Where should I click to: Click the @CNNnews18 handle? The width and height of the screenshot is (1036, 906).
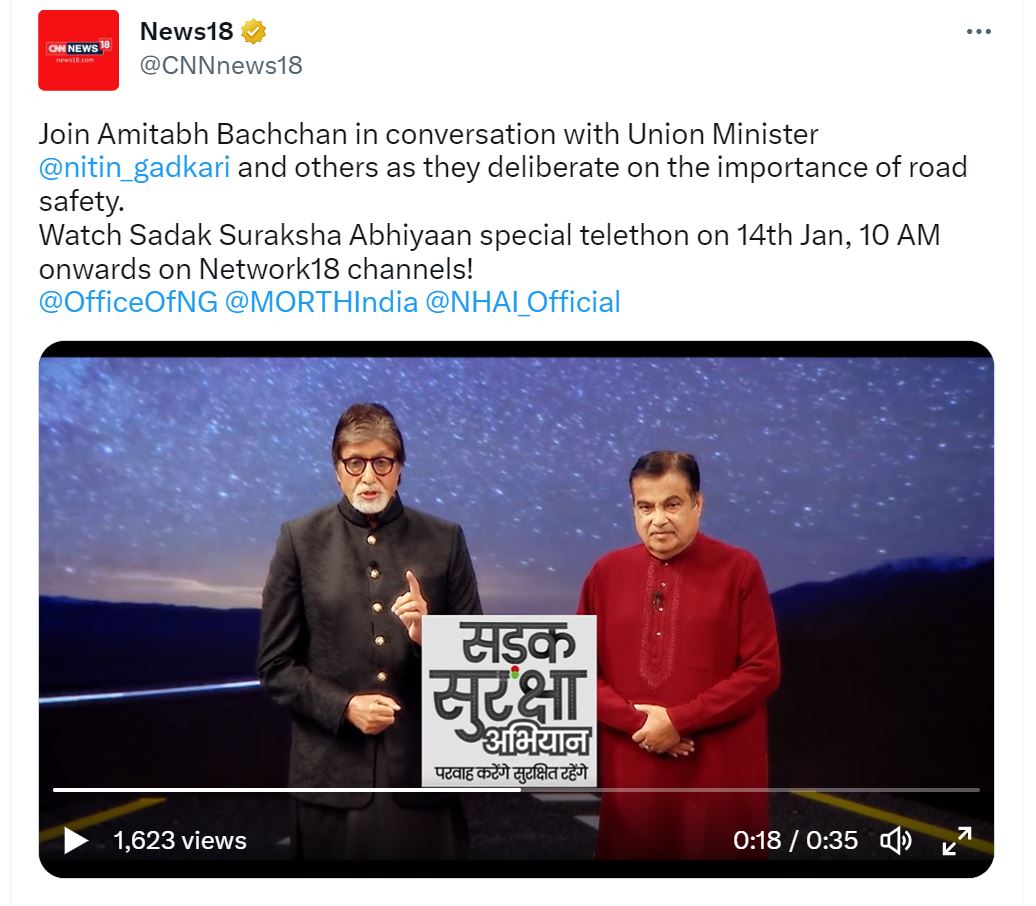(x=221, y=65)
